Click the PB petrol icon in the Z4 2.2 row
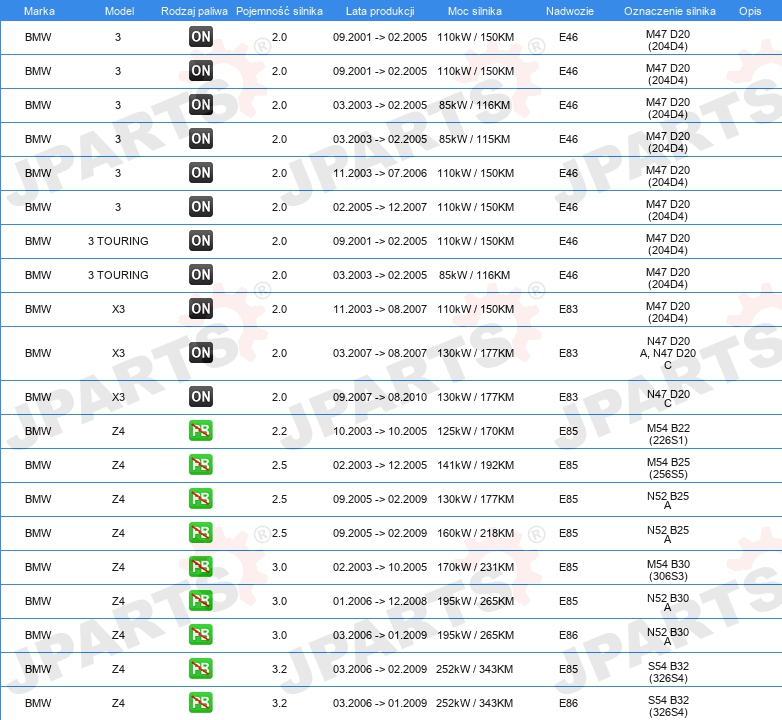 pos(201,431)
